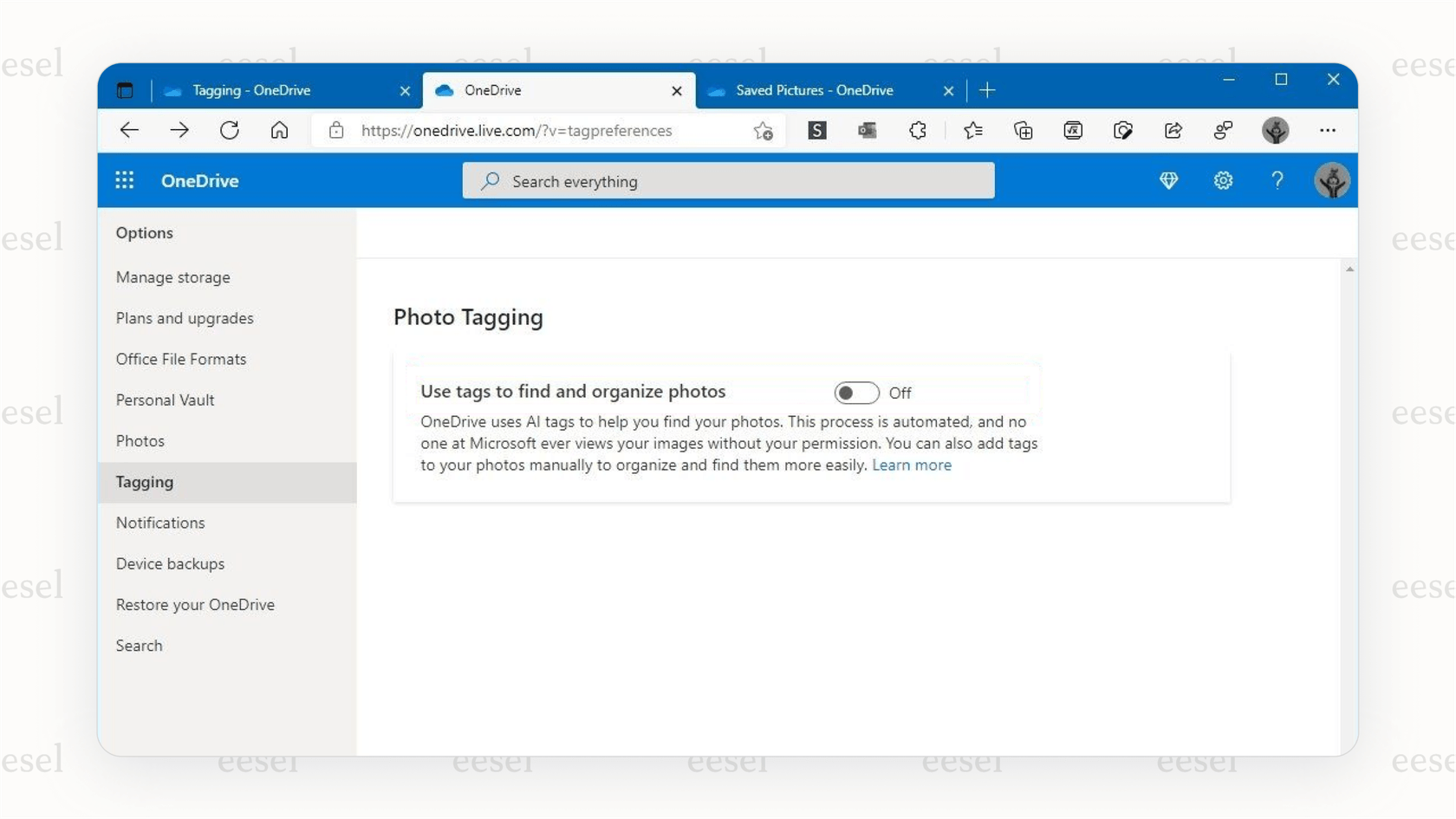Enable tags to find and organize photos
Screen dimensions: 1456x819
pos(855,393)
